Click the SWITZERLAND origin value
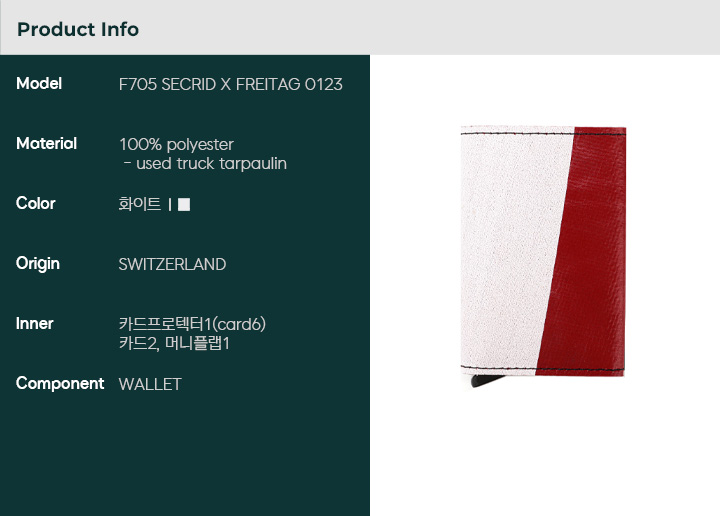Viewport: 720px width, 516px height. (172, 264)
